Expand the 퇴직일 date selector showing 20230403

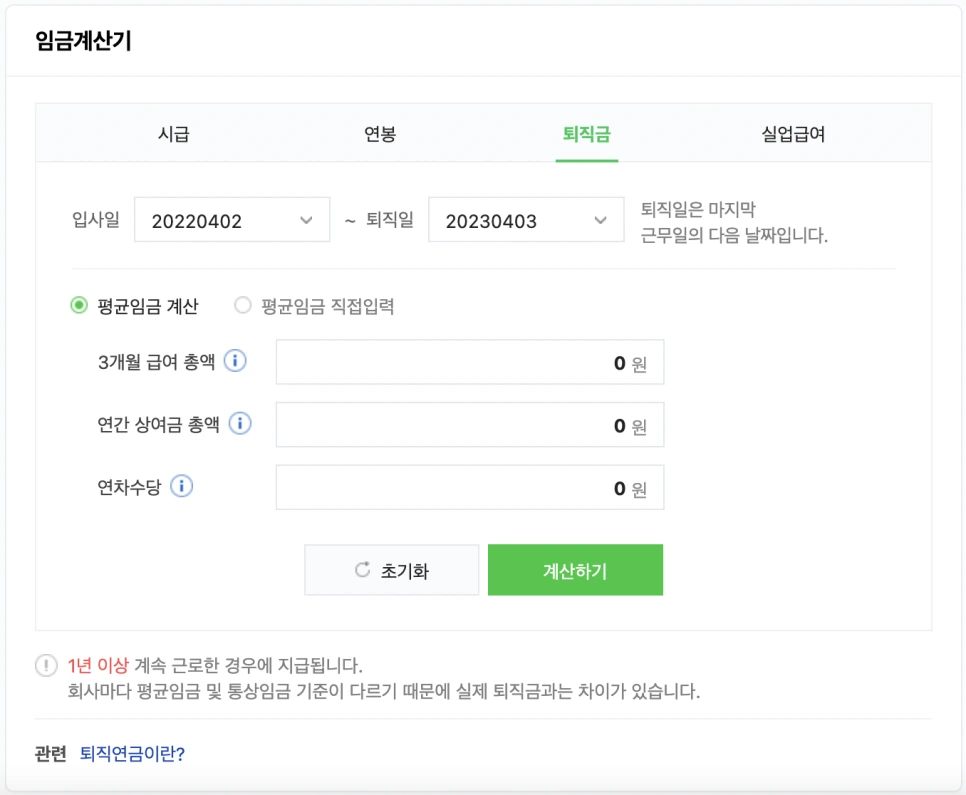click(x=526, y=219)
